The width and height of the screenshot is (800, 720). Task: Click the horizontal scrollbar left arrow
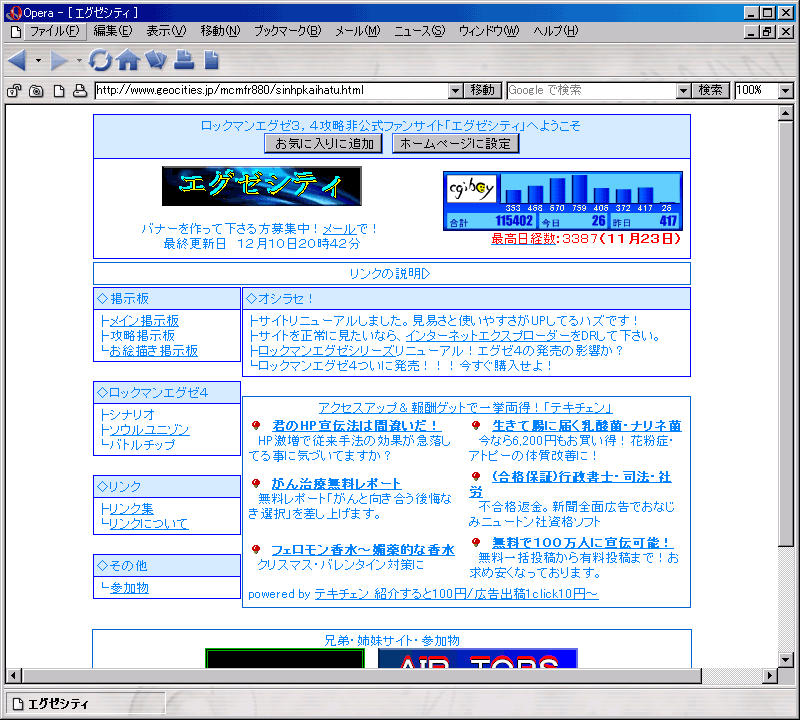13,676
